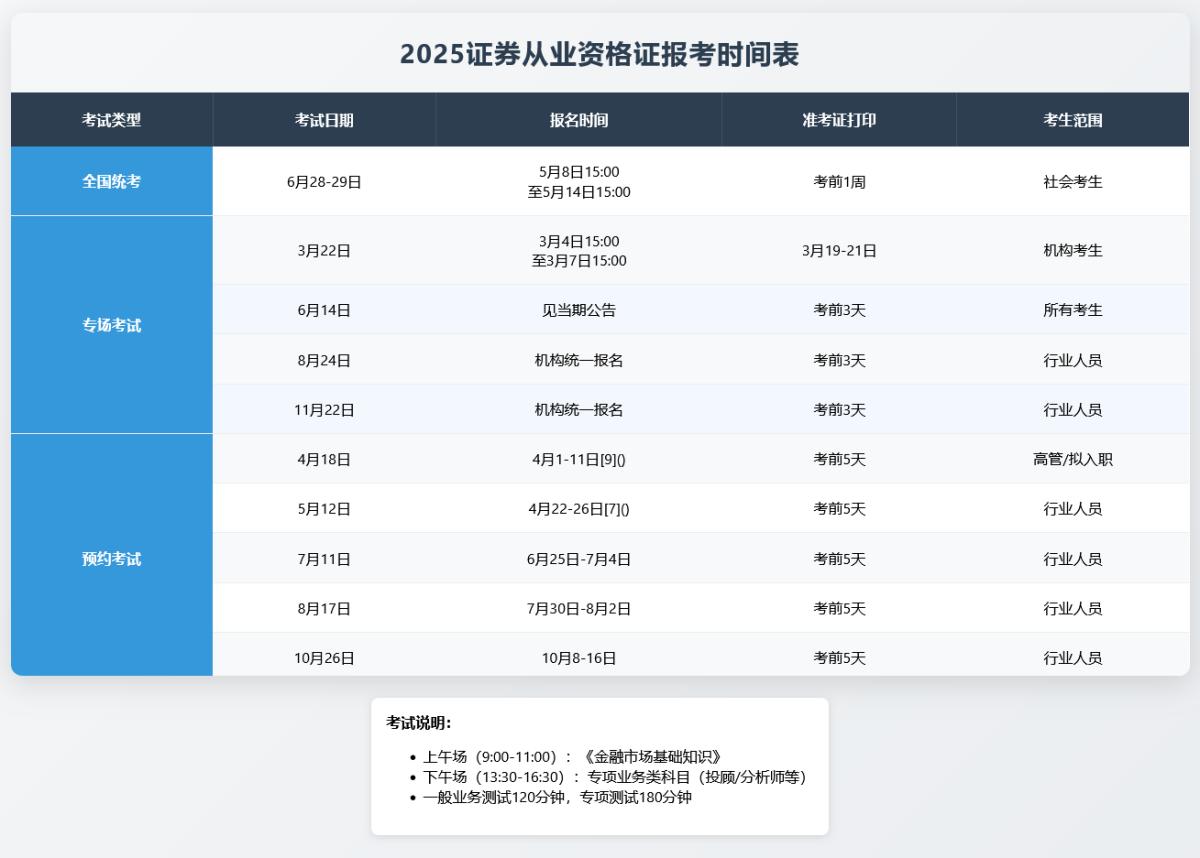
Task: Select the 预约考试 category cell
Action: point(112,558)
